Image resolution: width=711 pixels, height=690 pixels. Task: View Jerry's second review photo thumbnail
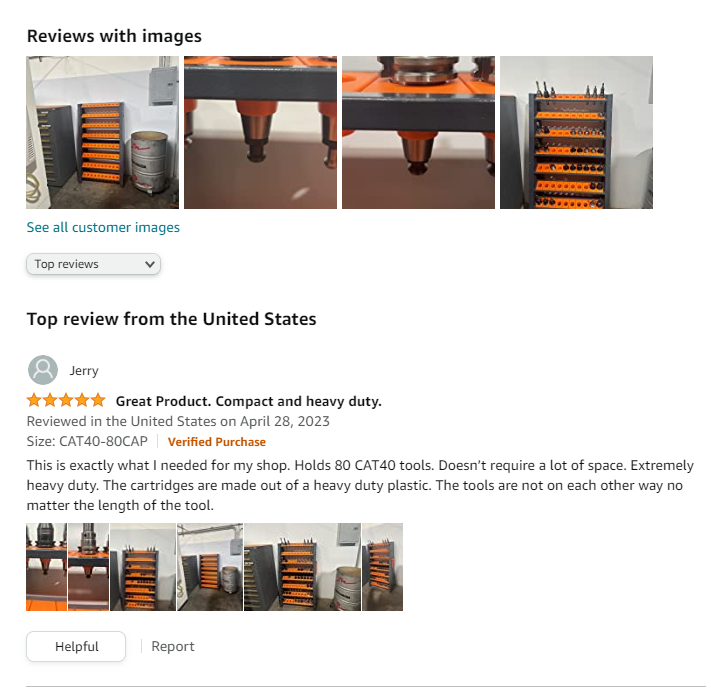(88, 567)
